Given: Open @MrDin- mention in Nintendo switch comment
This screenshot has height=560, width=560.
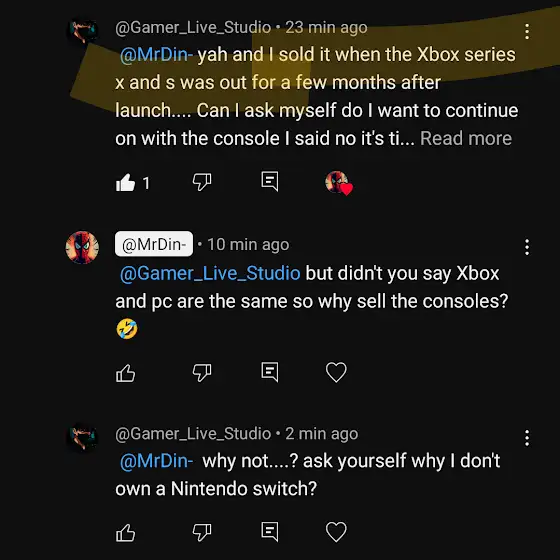Looking at the screenshot, I should tap(156, 461).
